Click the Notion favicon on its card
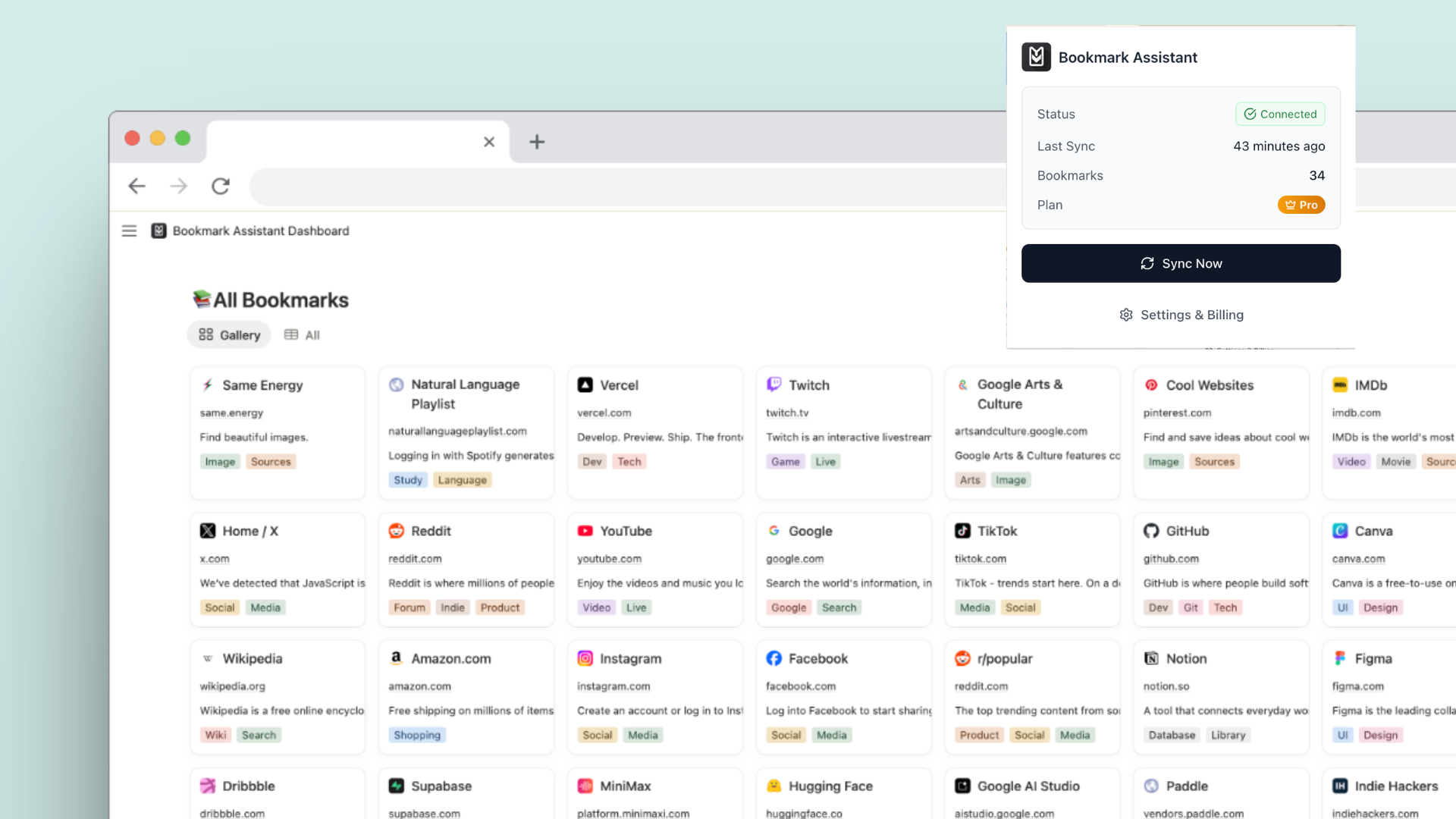This screenshot has width=1456, height=819. pos(1151,658)
